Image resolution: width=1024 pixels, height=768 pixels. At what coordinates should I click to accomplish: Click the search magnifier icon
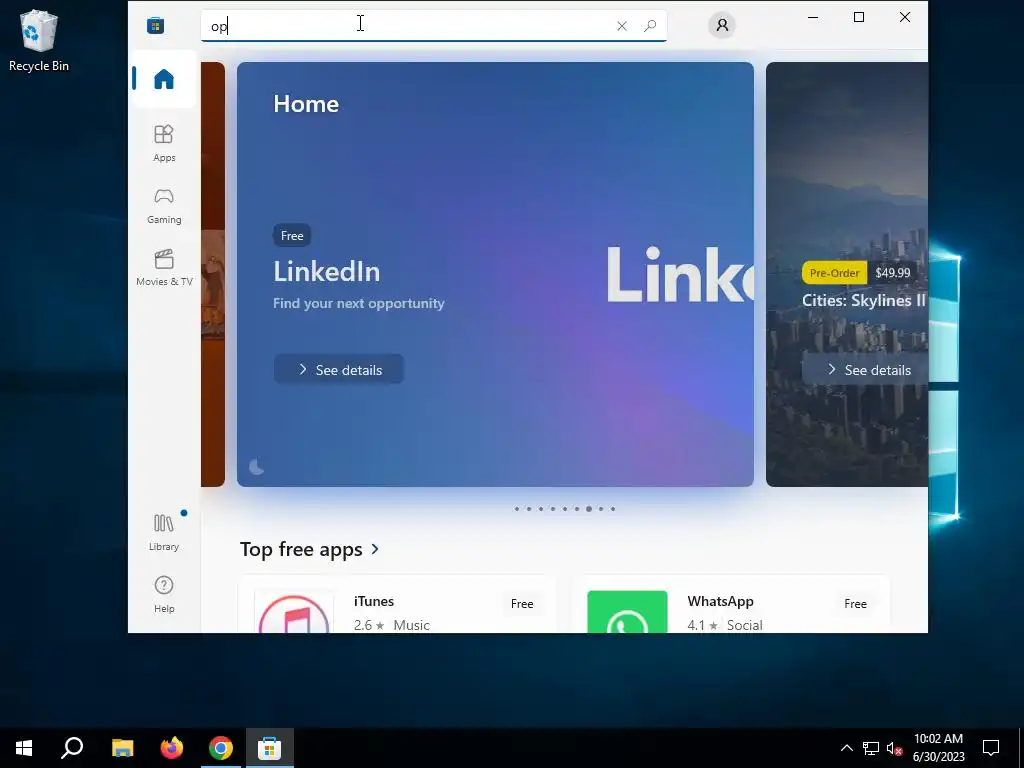650,26
